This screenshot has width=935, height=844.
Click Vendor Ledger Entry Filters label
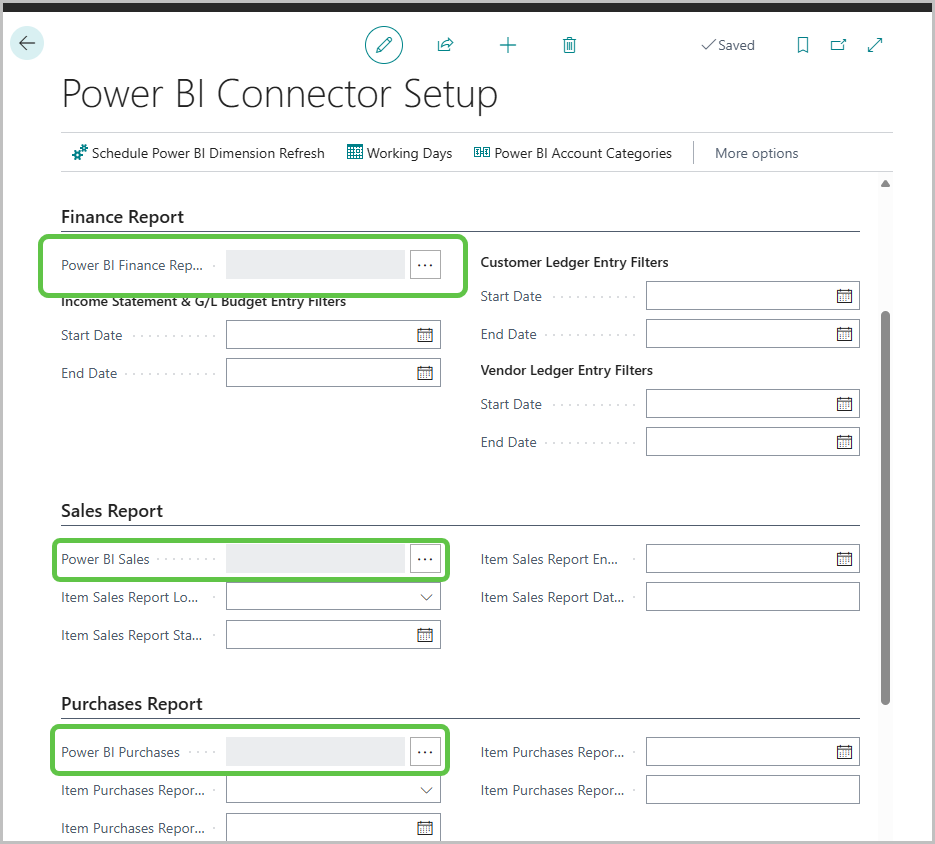click(566, 370)
